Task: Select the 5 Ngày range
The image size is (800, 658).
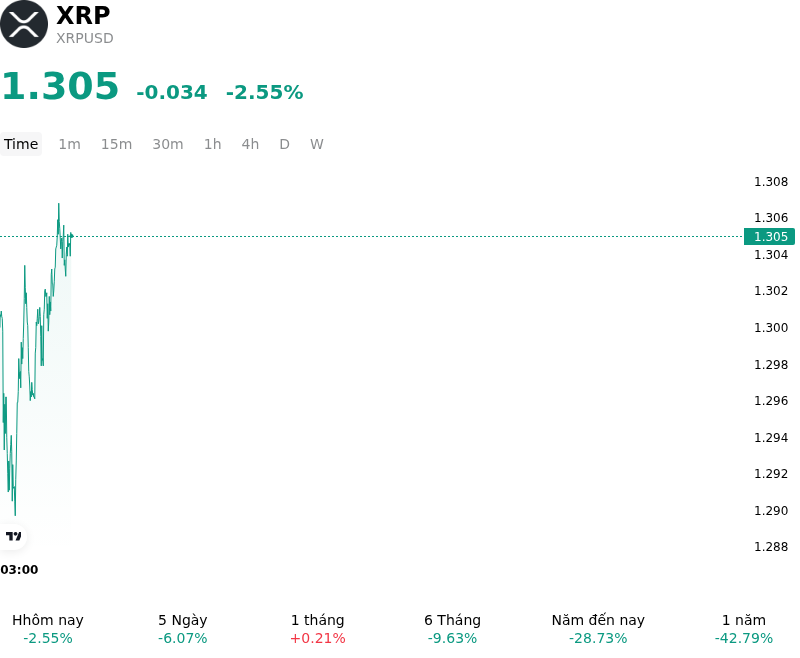Action: (183, 629)
